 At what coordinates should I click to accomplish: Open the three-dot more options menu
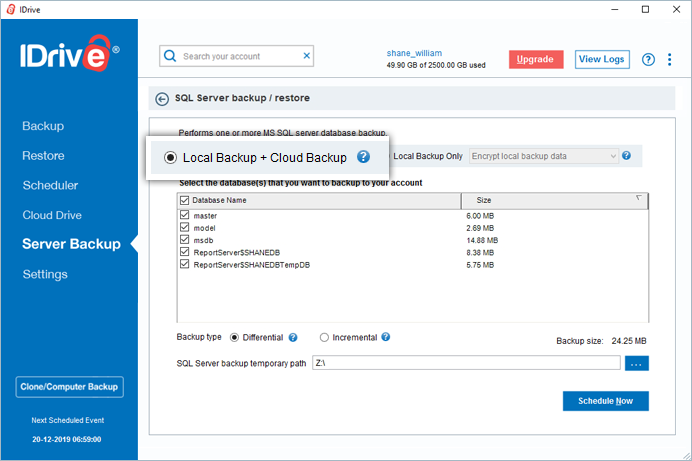click(669, 59)
